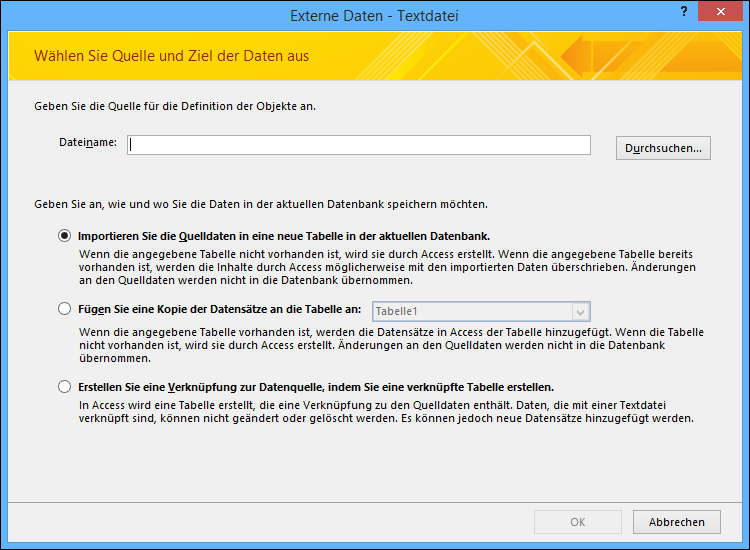Screen dimensions: 750x550
Task: Expand the Tabelle1 table dropdown arrow
Action: click(581, 312)
